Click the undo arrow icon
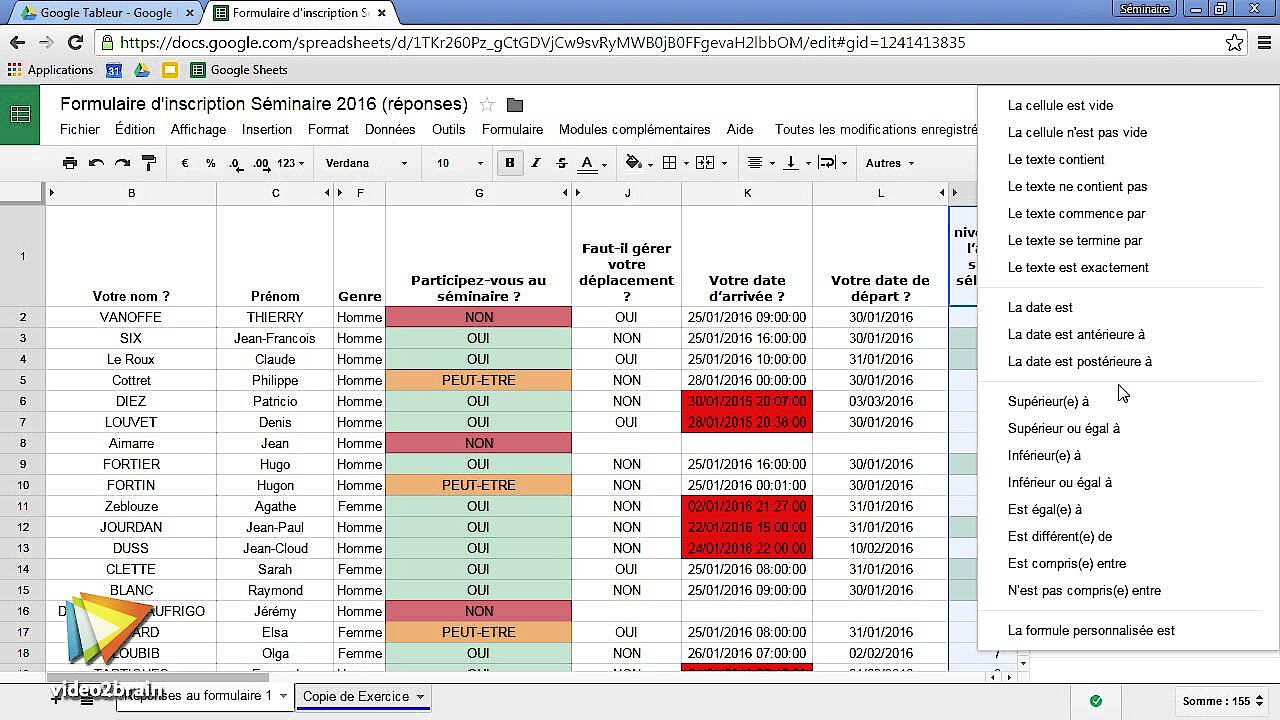 pyautogui.click(x=96, y=163)
